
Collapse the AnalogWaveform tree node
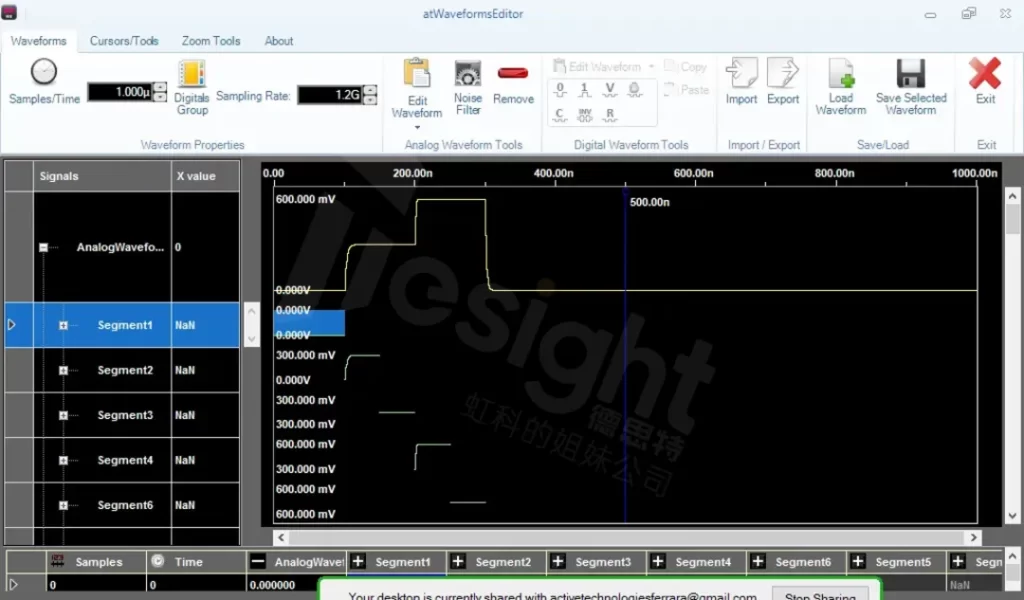click(43, 247)
